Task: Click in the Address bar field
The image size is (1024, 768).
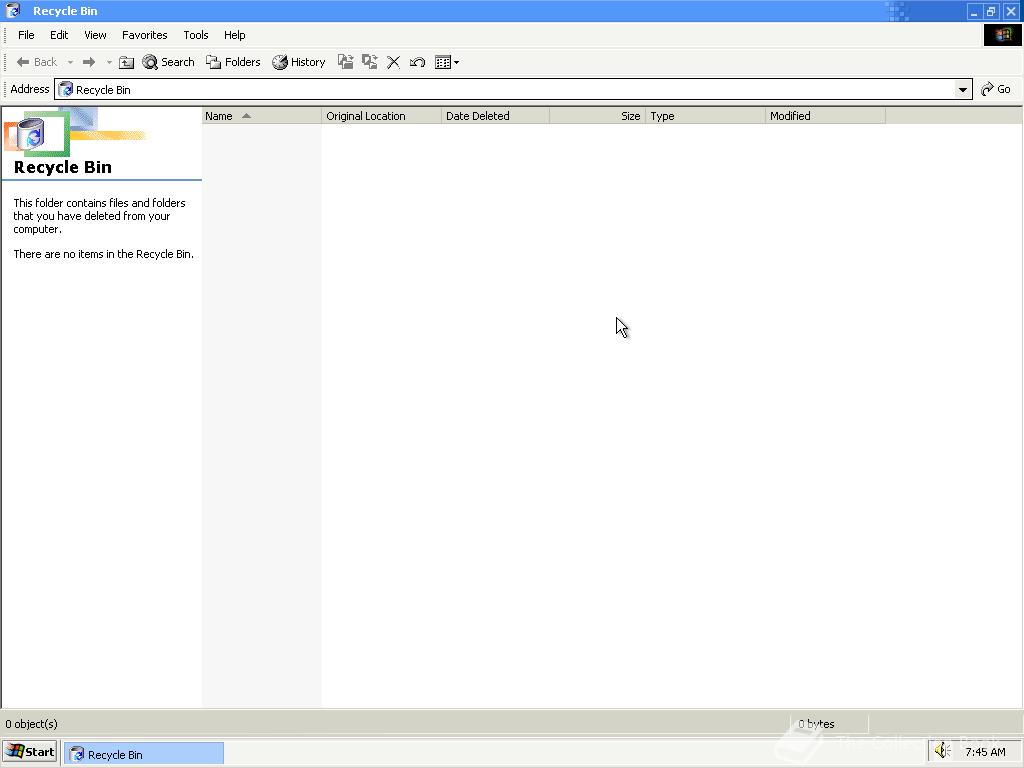Action: pos(513,89)
